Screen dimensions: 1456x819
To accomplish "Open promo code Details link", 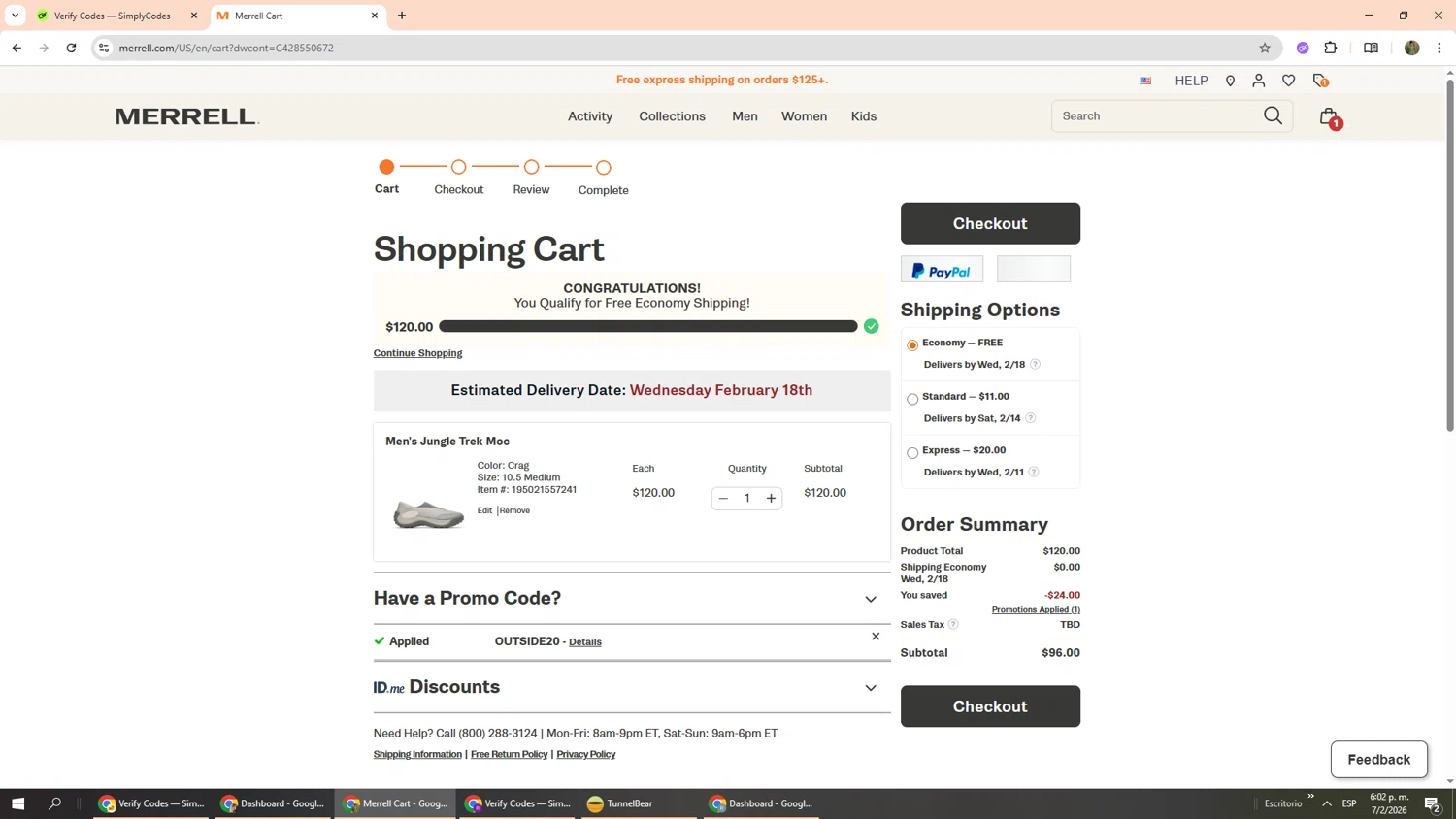I will [x=585, y=642].
